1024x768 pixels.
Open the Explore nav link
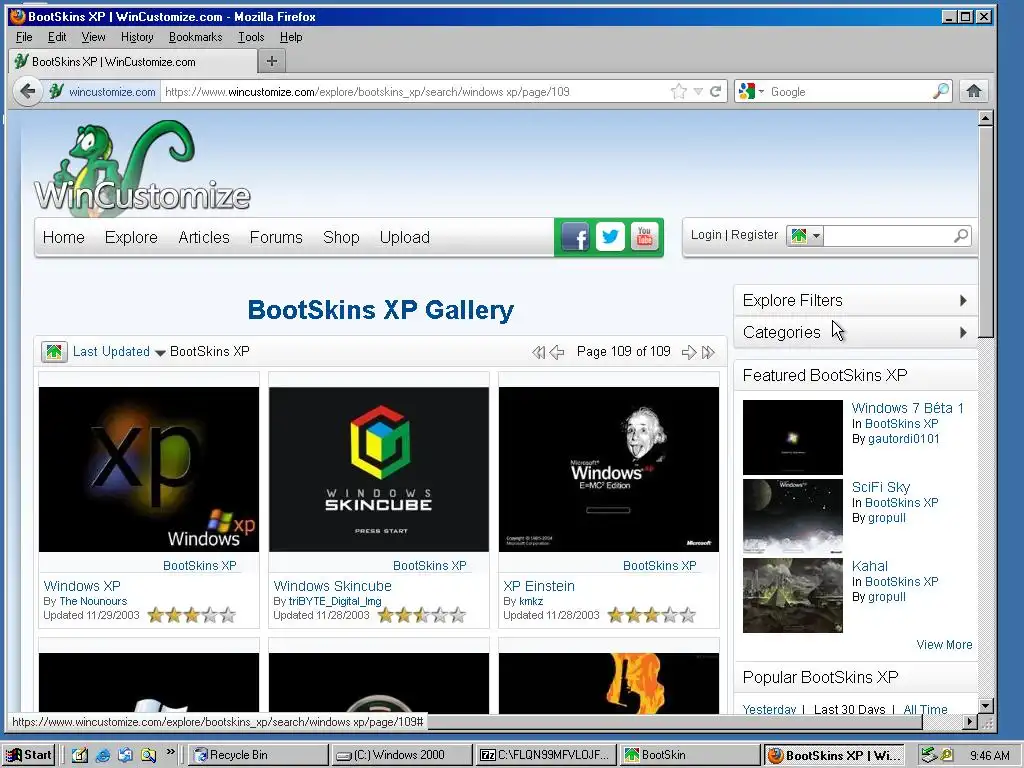[131, 237]
